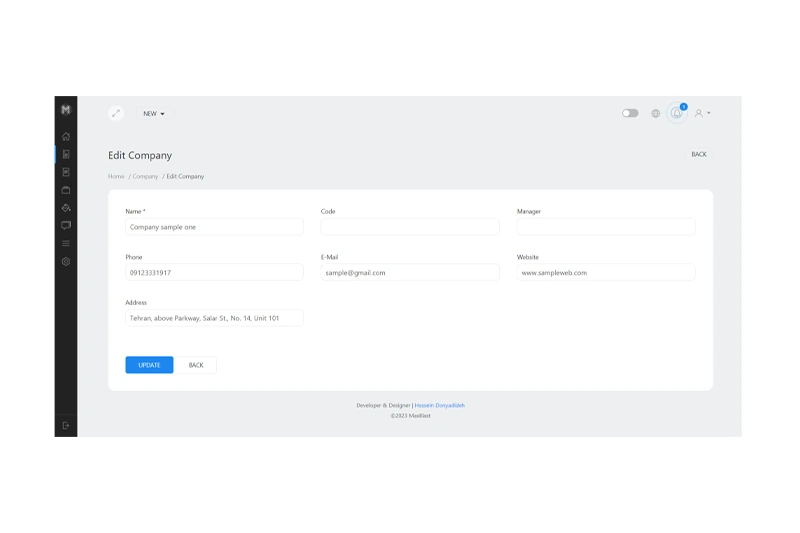This screenshot has height=533, width=800.
Task: Open the notifications bell icon
Action: point(677,113)
